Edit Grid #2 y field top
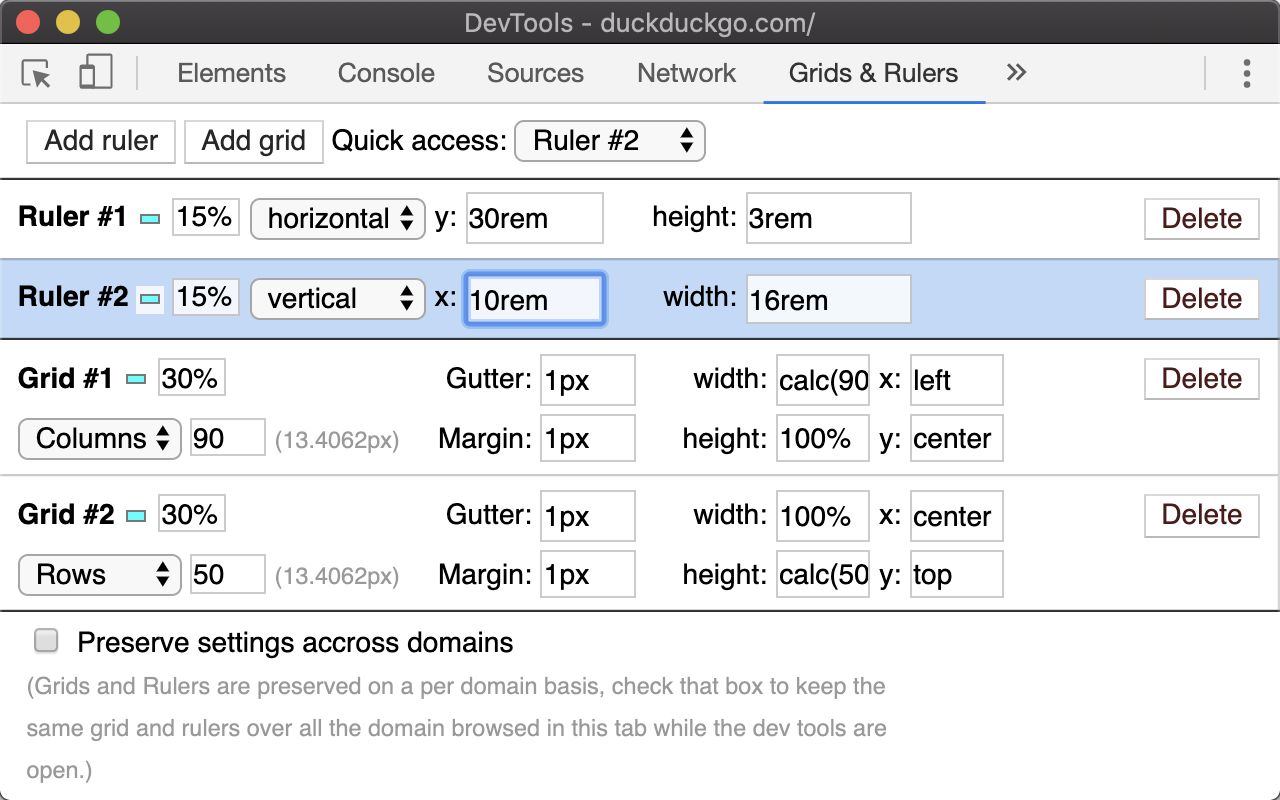Image resolution: width=1280 pixels, height=800 pixels. coord(957,574)
